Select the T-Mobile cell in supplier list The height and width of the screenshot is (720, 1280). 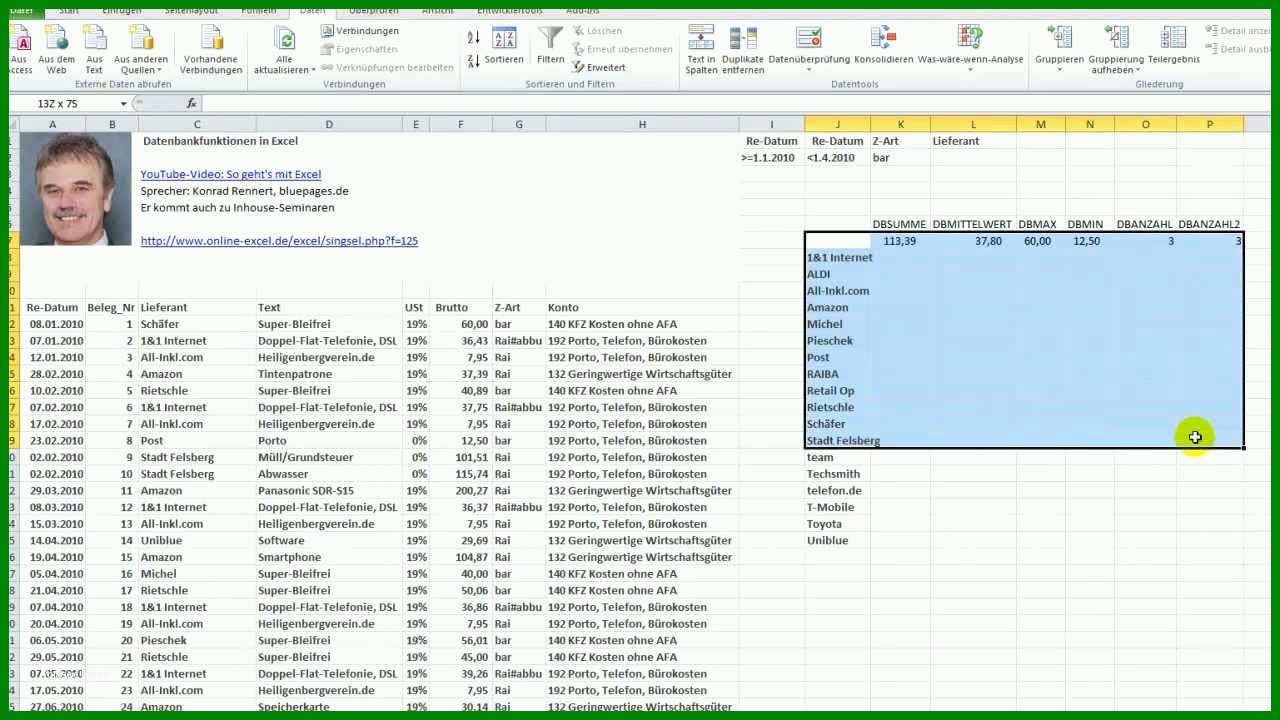(837, 507)
